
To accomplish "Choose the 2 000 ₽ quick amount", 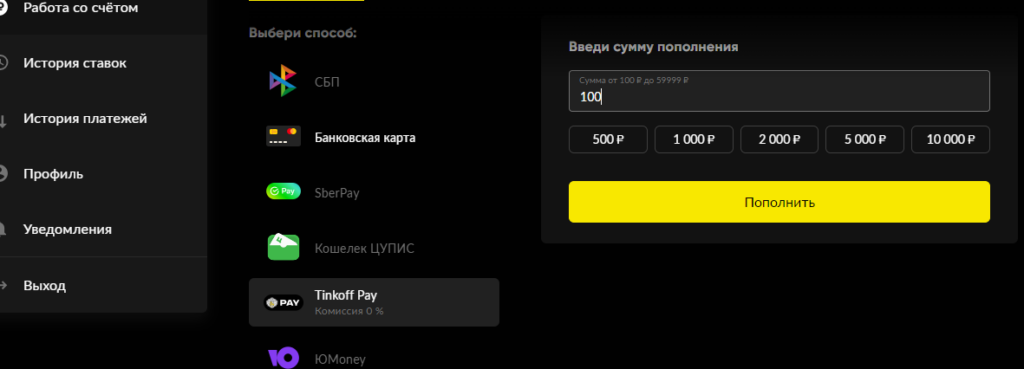I will click(x=779, y=139).
